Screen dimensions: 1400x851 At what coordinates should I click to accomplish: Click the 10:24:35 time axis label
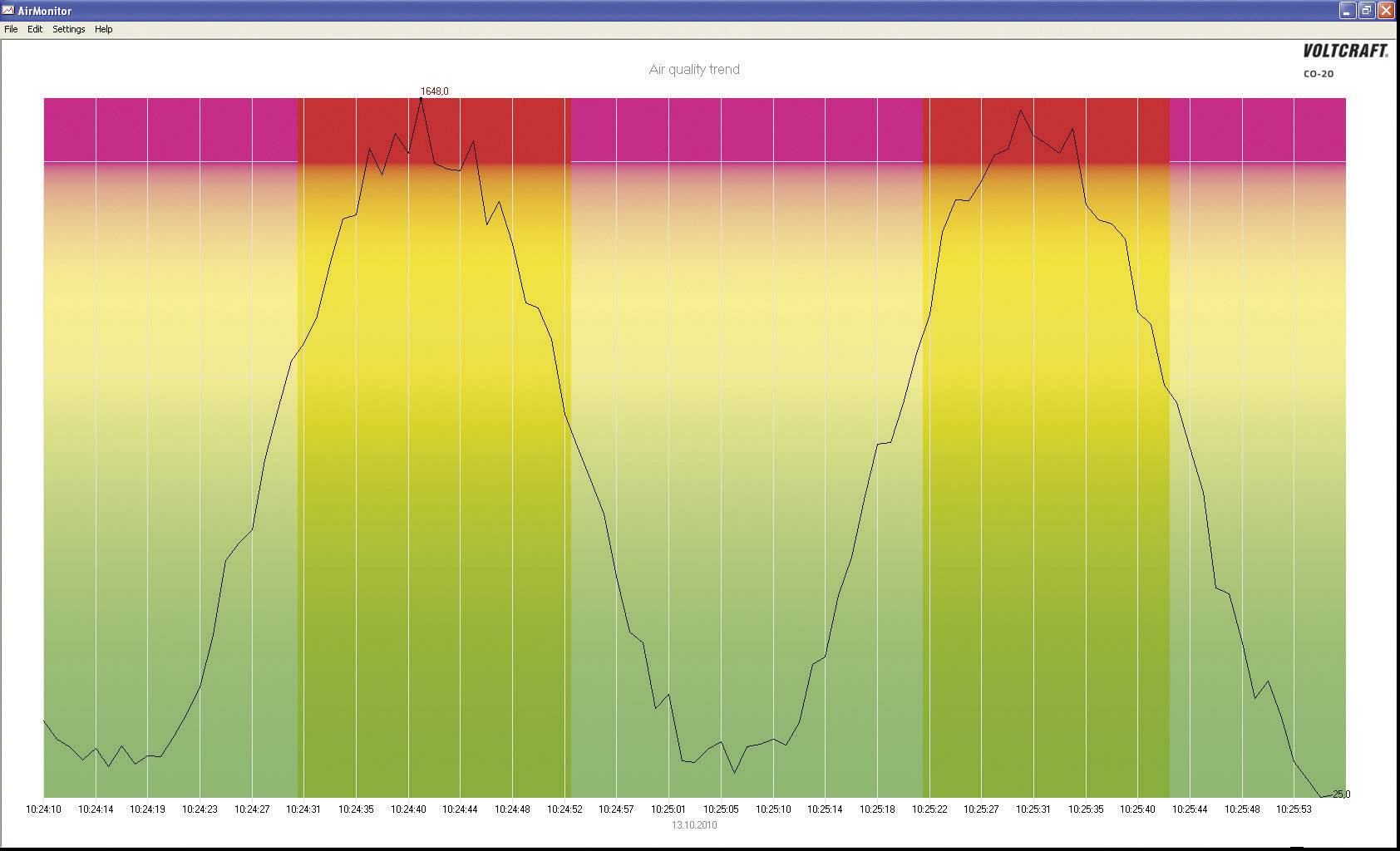tap(357, 809)
